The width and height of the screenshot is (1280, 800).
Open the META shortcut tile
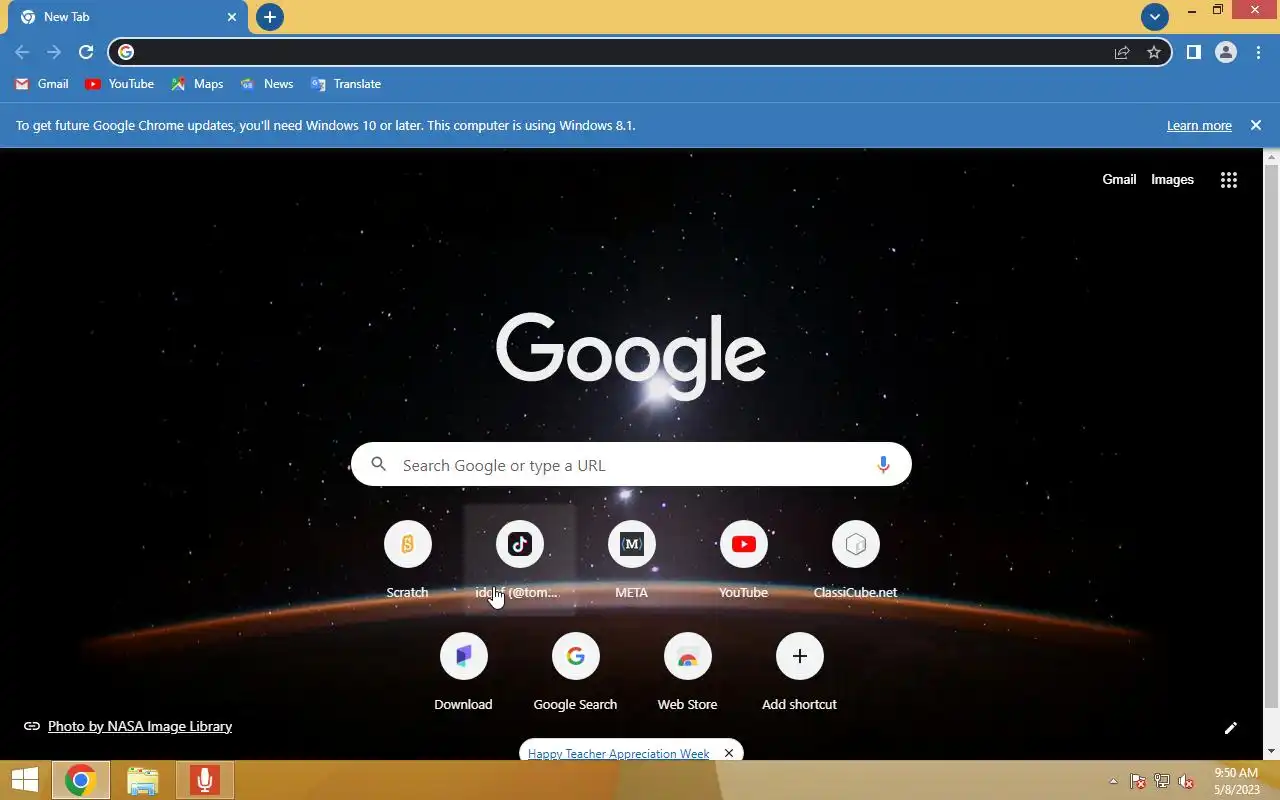click(631, 560)
